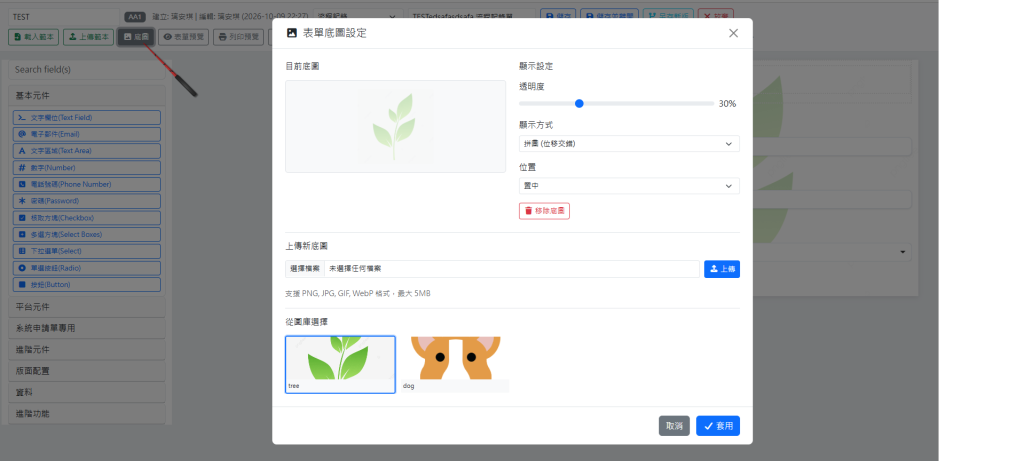
Task: Apply settings with the 套用 button
Action: [718, 426]
